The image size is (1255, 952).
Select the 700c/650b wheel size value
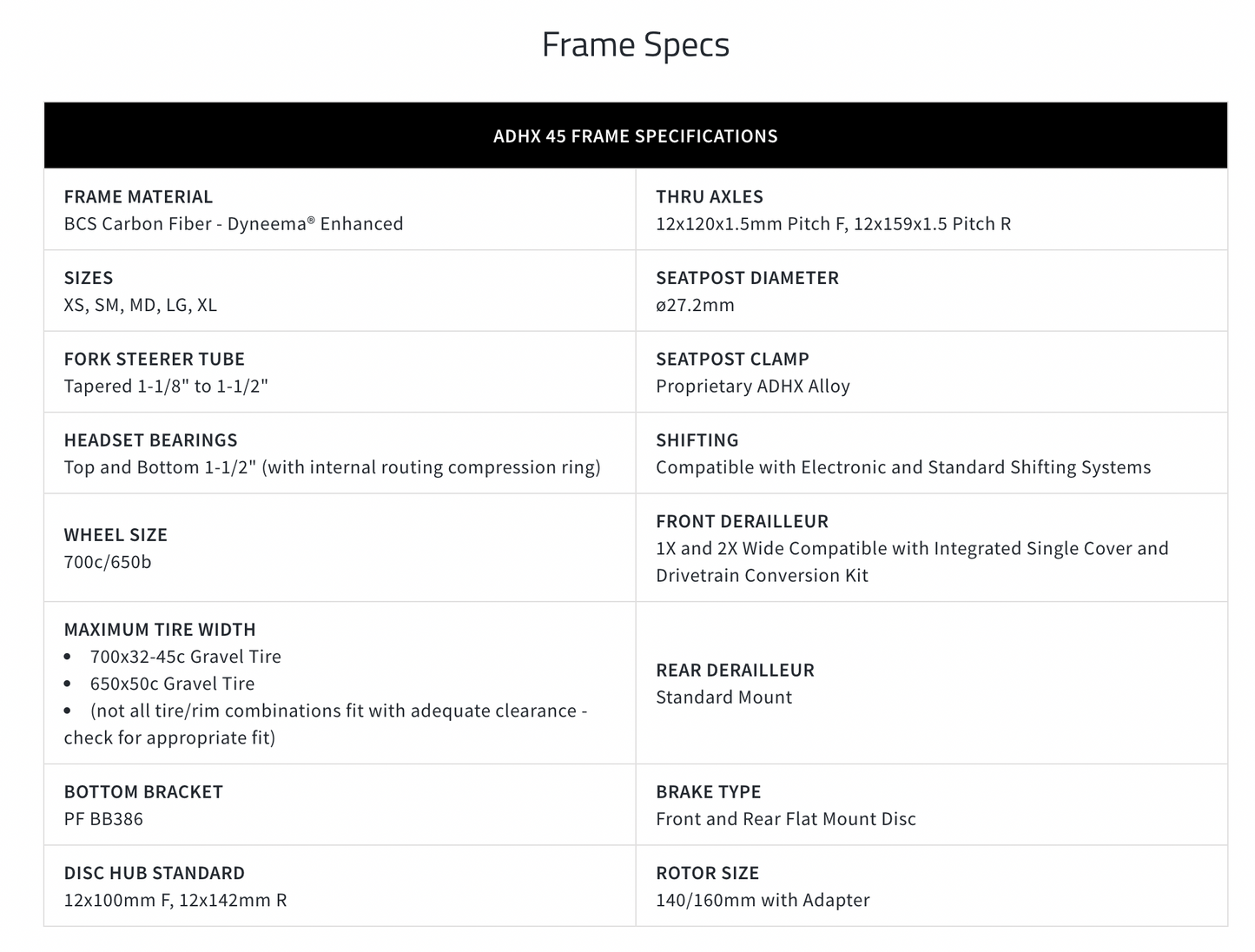click(107, 562)
